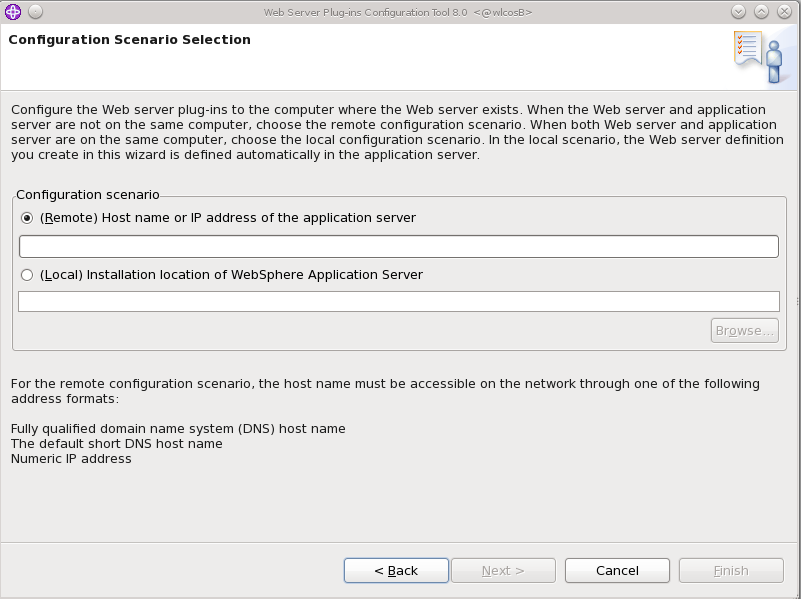Click the Local installation option label
The image size is (801, 599).
click(x=231, y=275)
